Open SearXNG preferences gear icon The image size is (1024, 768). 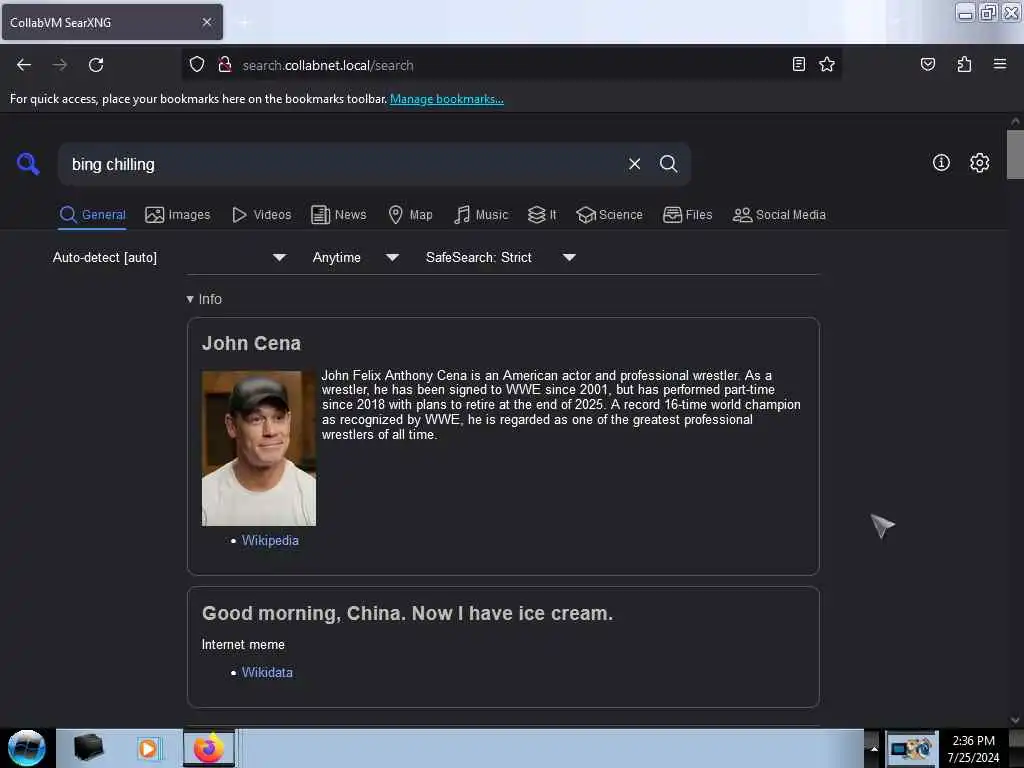[x=979, y=163]
